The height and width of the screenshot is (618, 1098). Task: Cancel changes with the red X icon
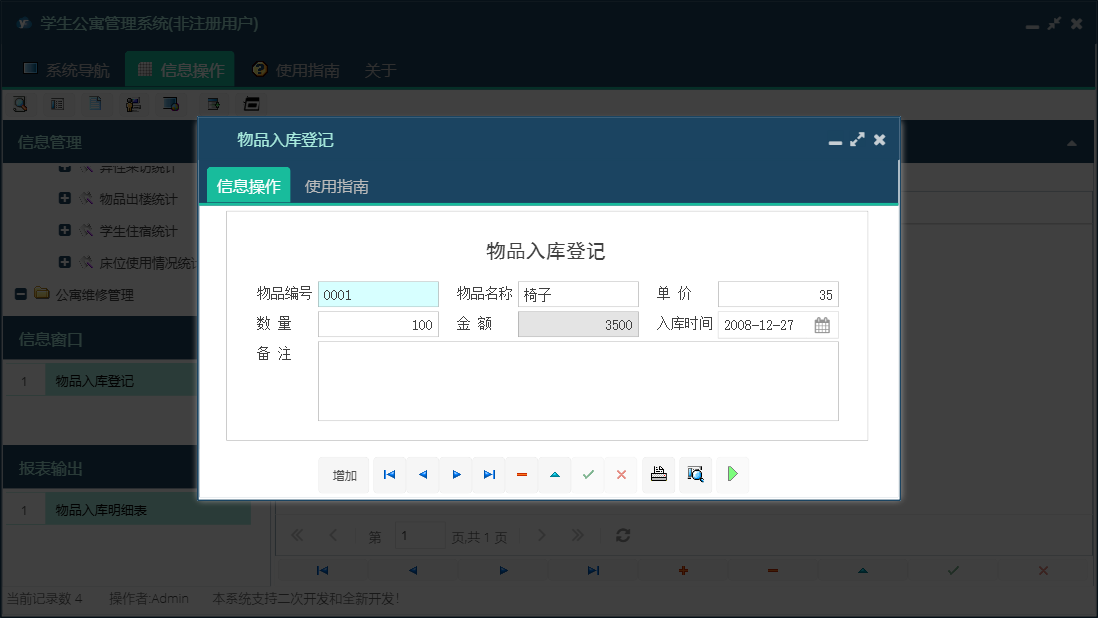621,474
